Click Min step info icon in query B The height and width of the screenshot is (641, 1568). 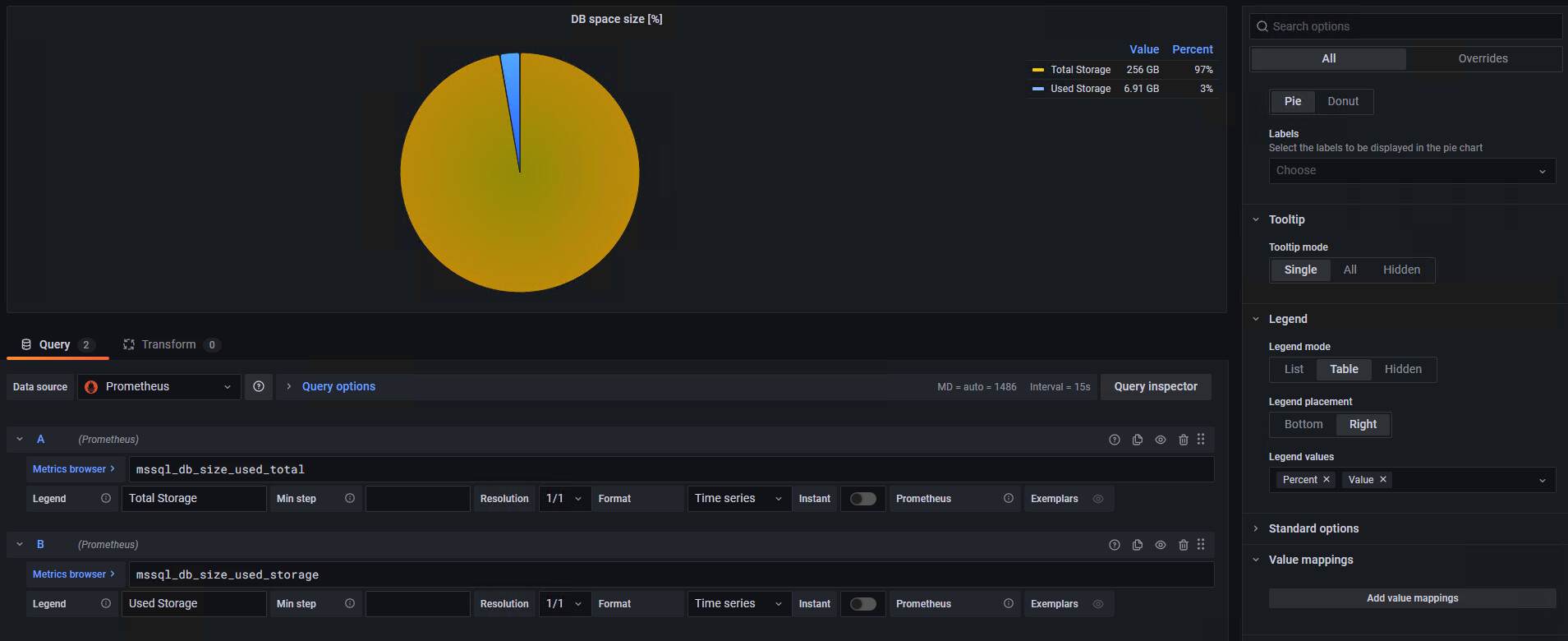point(350,603)
